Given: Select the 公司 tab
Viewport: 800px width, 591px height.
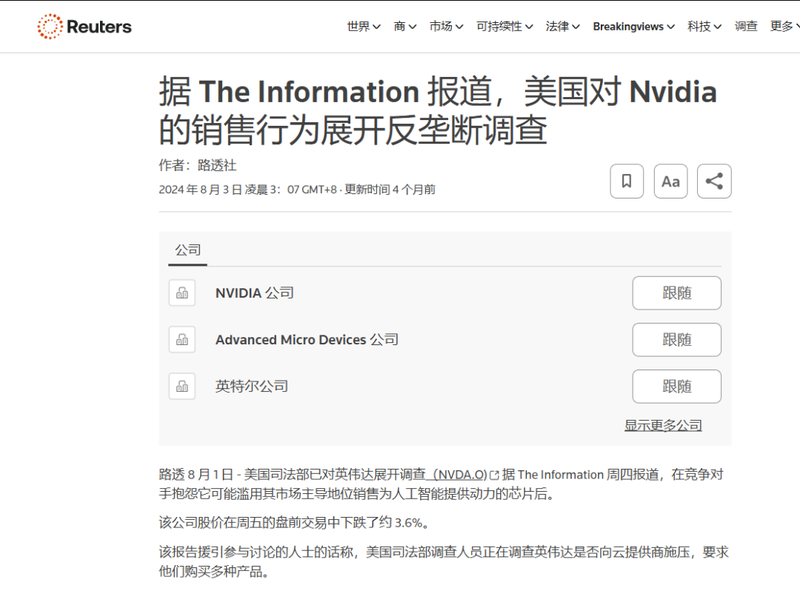Looking at the screenshot, I should click(188, 250).
